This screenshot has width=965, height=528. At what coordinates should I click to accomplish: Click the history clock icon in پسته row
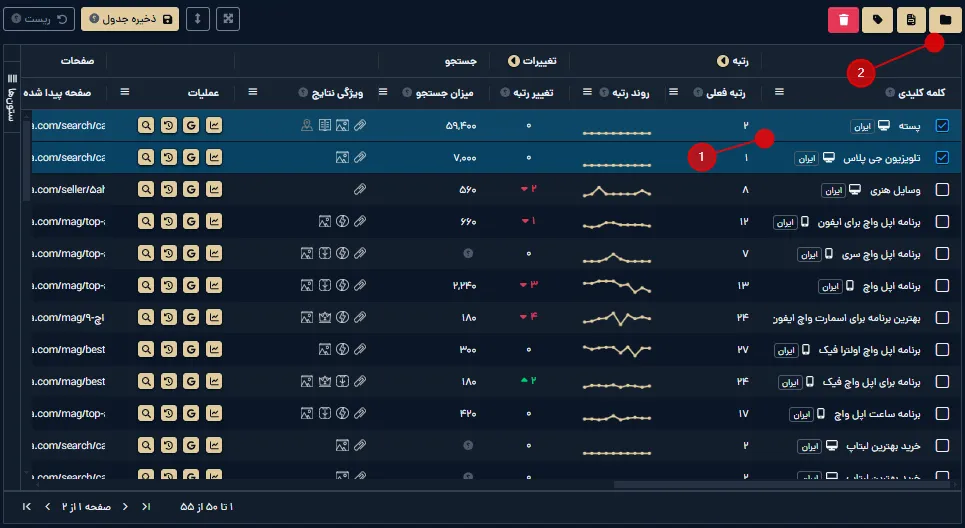tap(168, 126)
